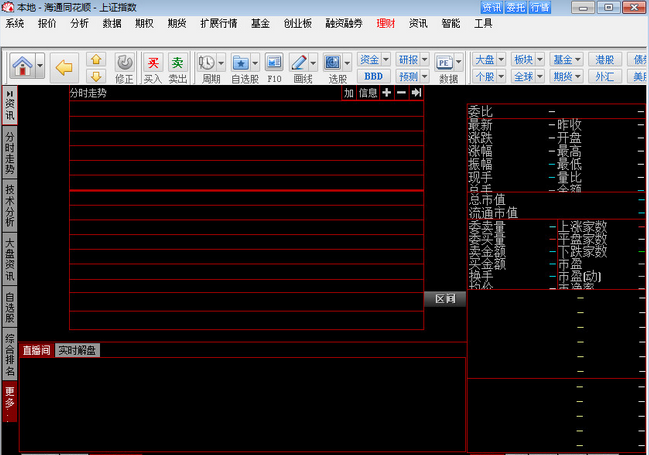
Task: Click the home page house icon
Action: [x=22, y=67]
